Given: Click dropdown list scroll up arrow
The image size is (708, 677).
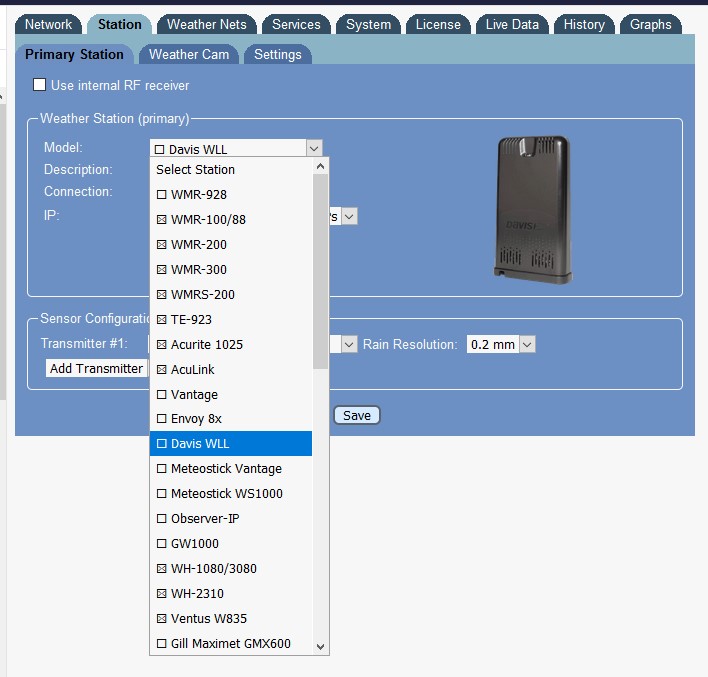Looking at the screenshot, I should (x=321, y=166).
